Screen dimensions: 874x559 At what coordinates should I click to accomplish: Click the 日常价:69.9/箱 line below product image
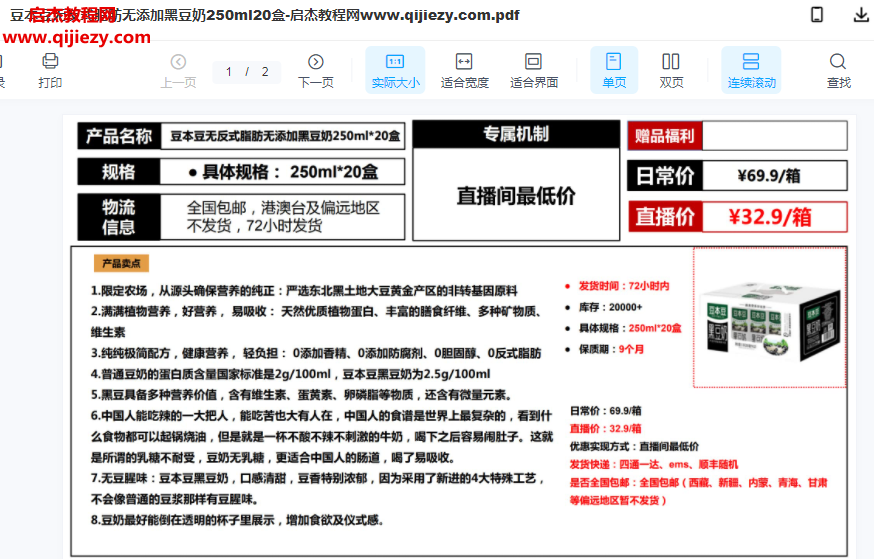tap(605, 411)
